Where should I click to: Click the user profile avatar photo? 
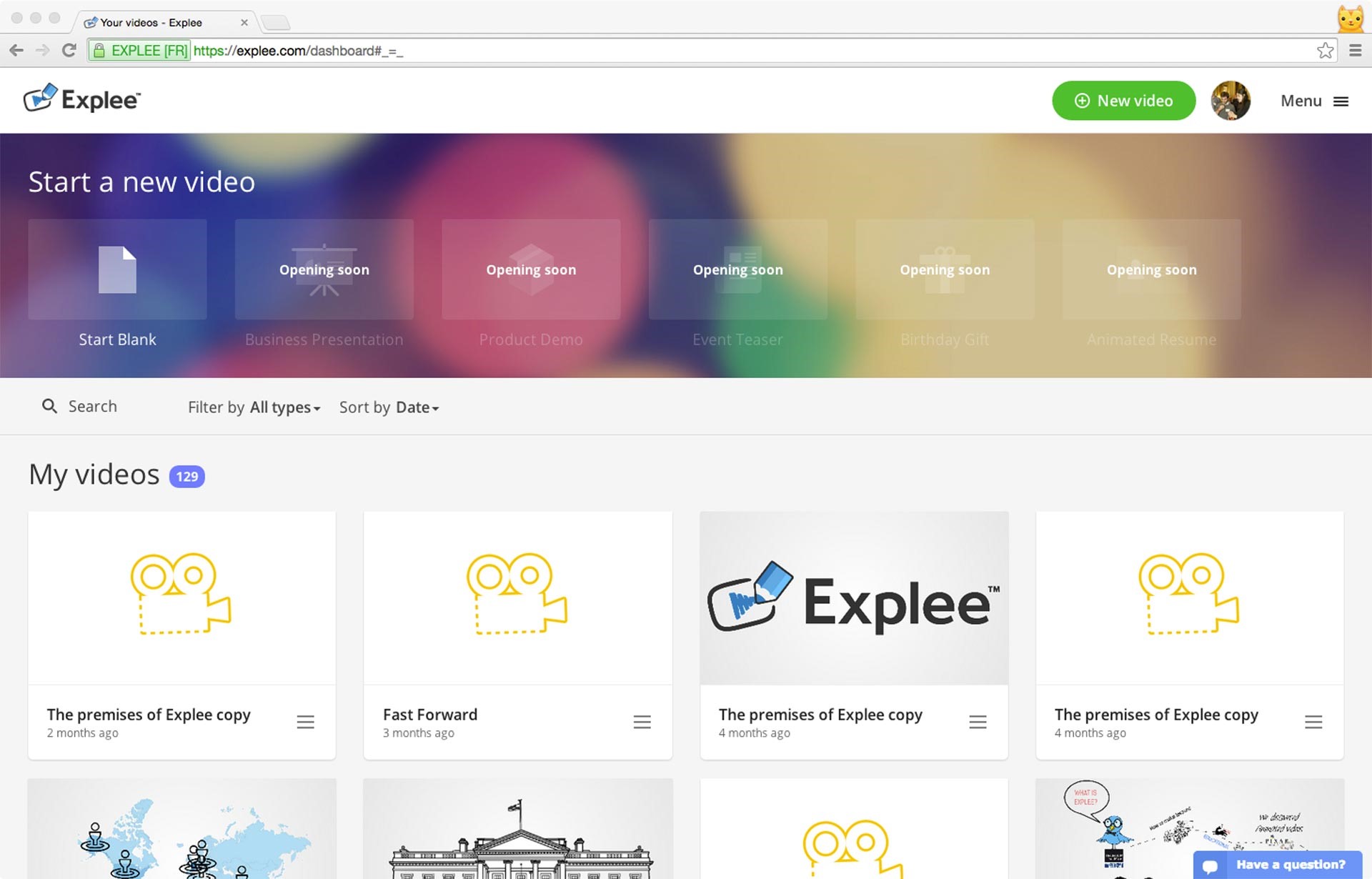coord(1231,101)
